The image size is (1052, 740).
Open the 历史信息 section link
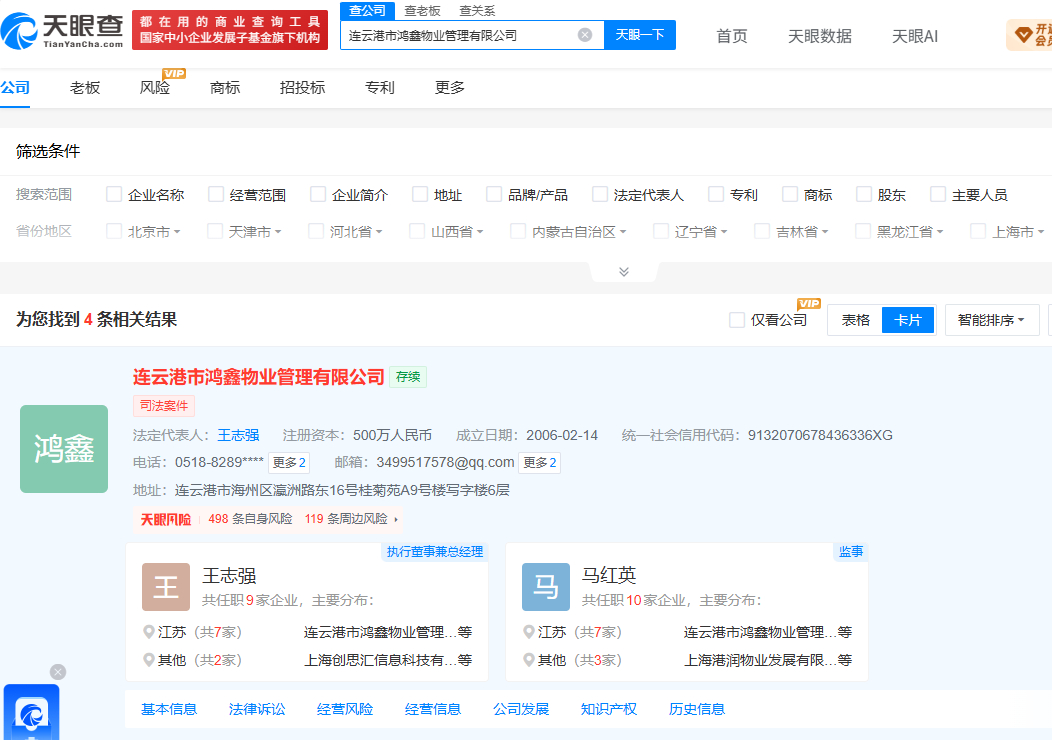696,709
